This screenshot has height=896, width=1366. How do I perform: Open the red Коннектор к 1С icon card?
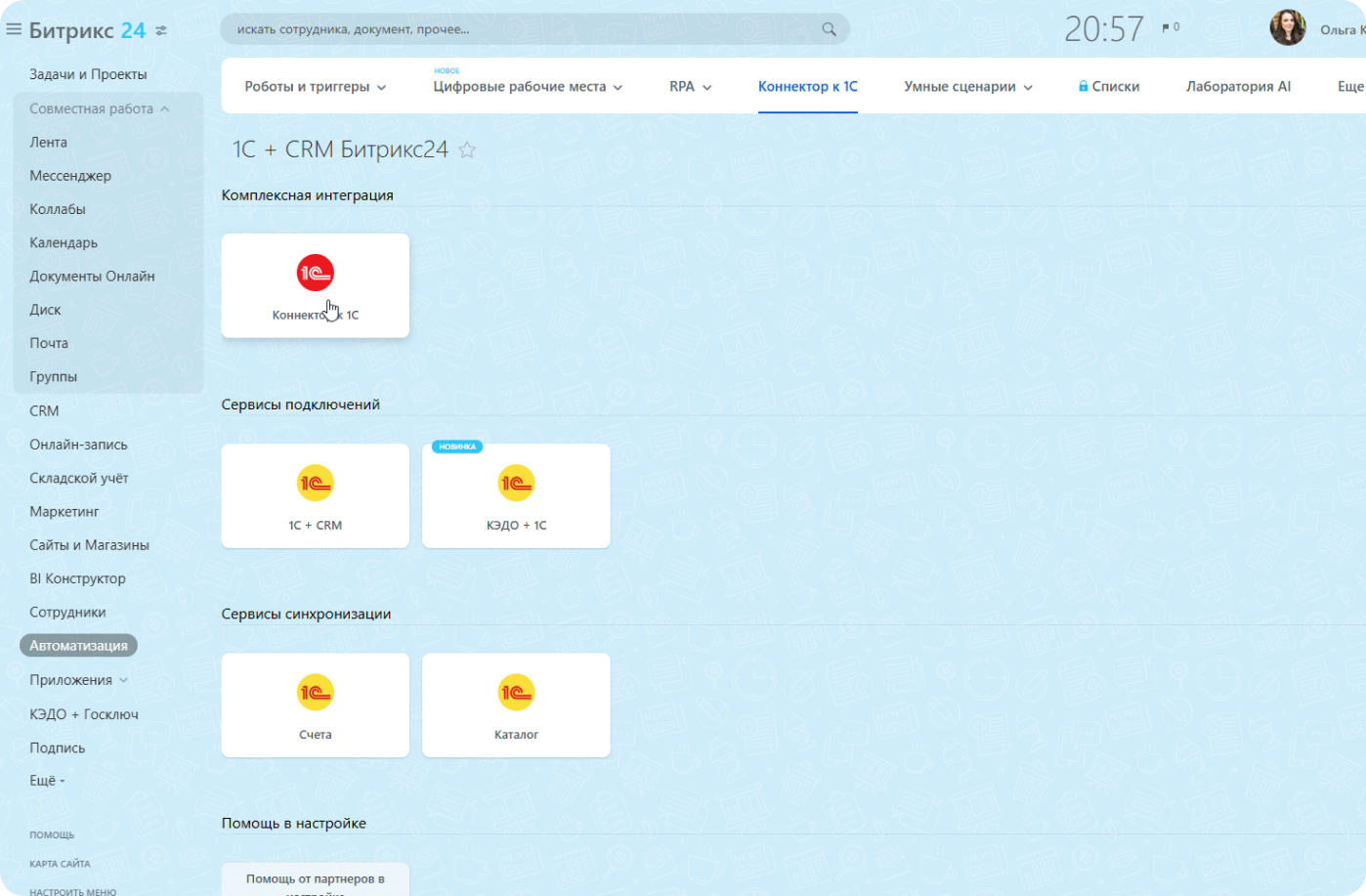pos(316,285)
